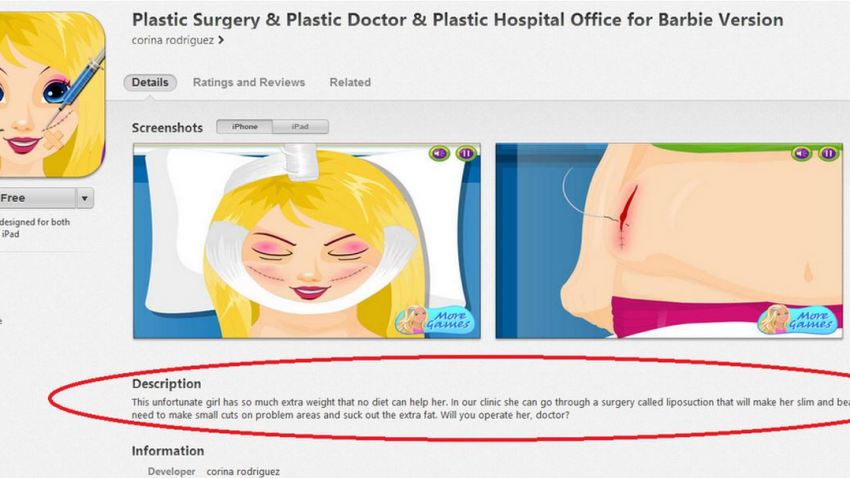850x478 pixels.
Task: Open corina rodriguez developer link under title
Action: [x=172, y=40]
